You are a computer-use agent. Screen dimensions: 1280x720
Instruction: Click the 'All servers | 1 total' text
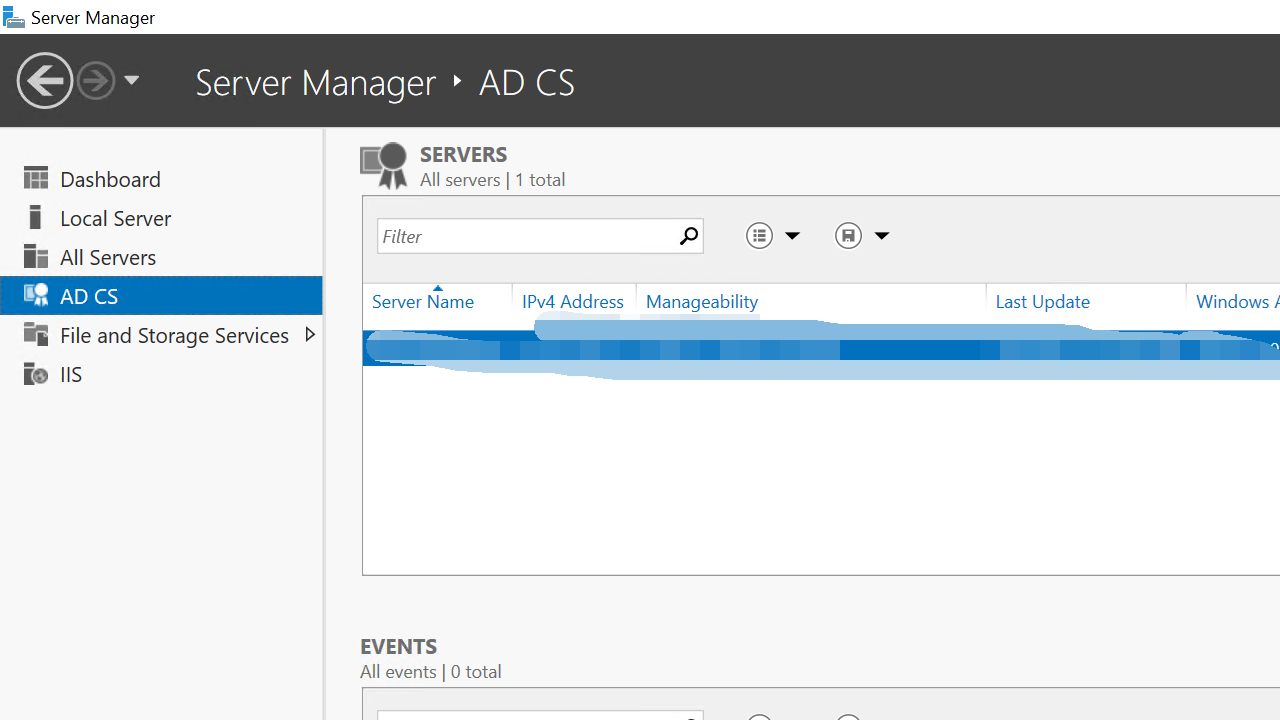[493, 180]
